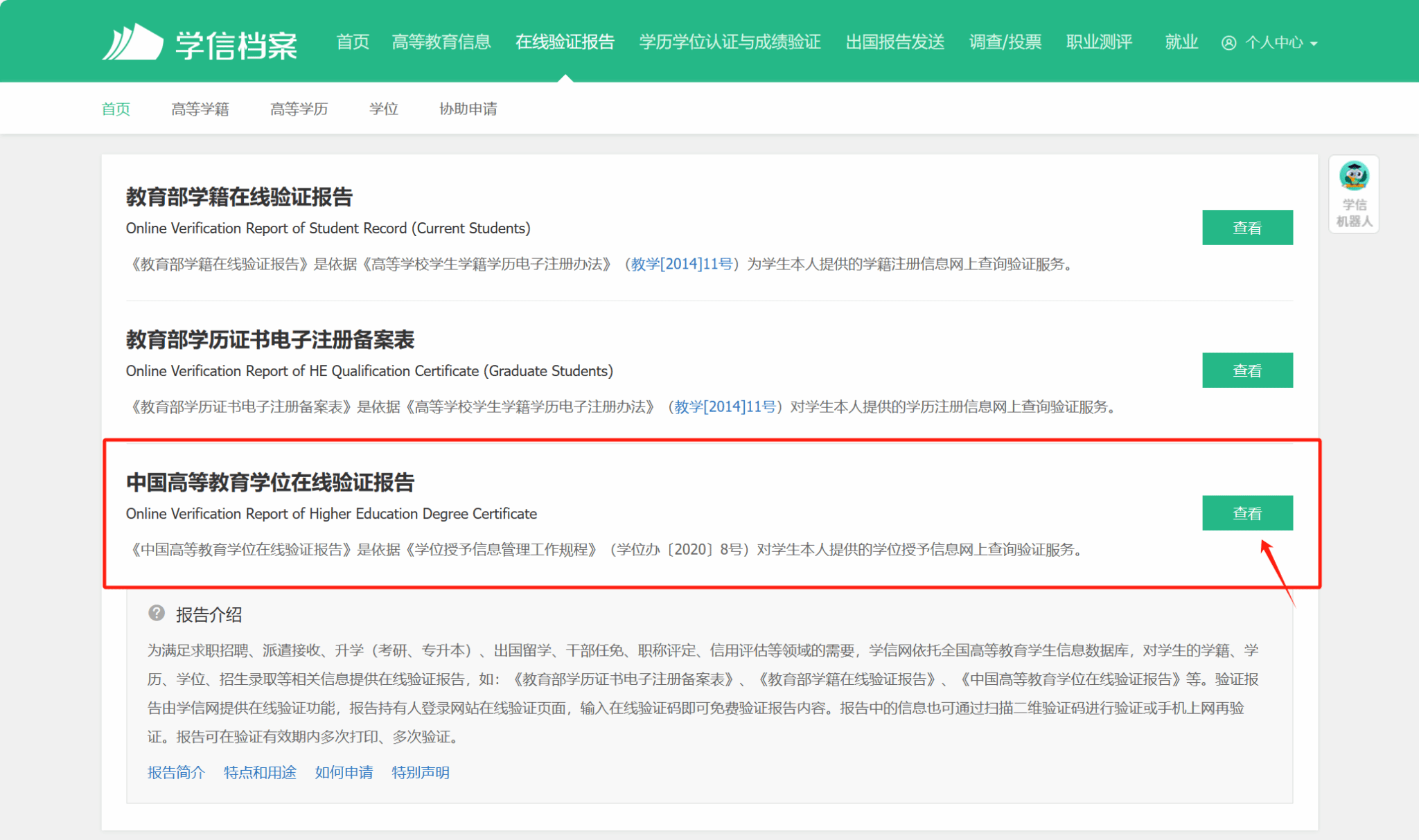Open 高等教育信息 in the top navigation

[441, 42]
